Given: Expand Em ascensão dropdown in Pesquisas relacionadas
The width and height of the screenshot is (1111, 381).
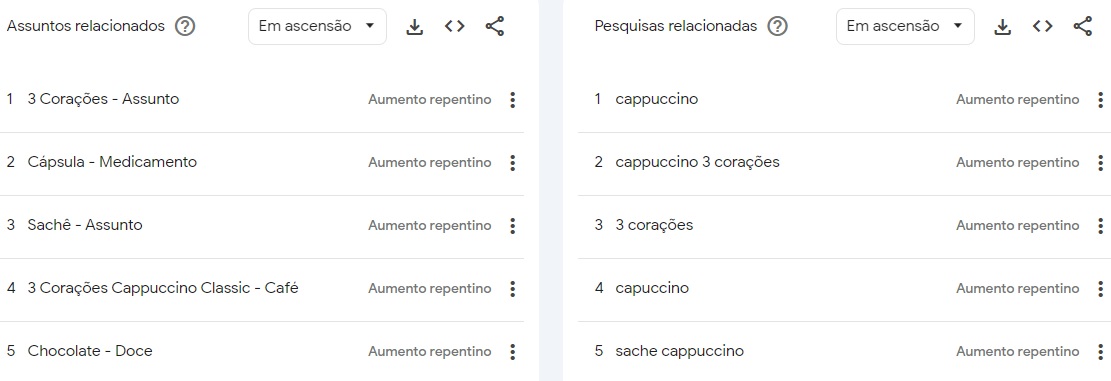Looking at the screenshot, I should (x=905, y=27).
